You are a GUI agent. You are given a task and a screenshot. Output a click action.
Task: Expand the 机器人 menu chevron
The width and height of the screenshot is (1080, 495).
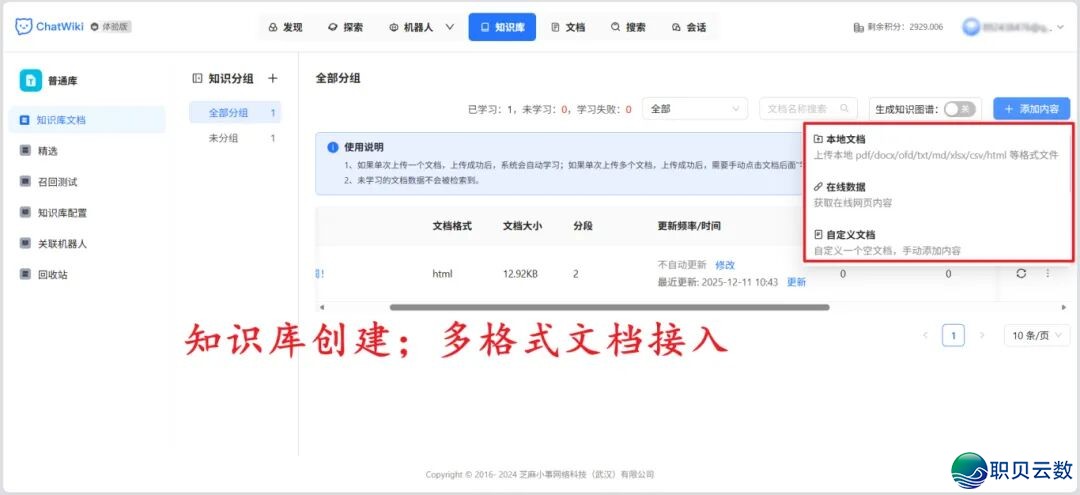(450, 28)
